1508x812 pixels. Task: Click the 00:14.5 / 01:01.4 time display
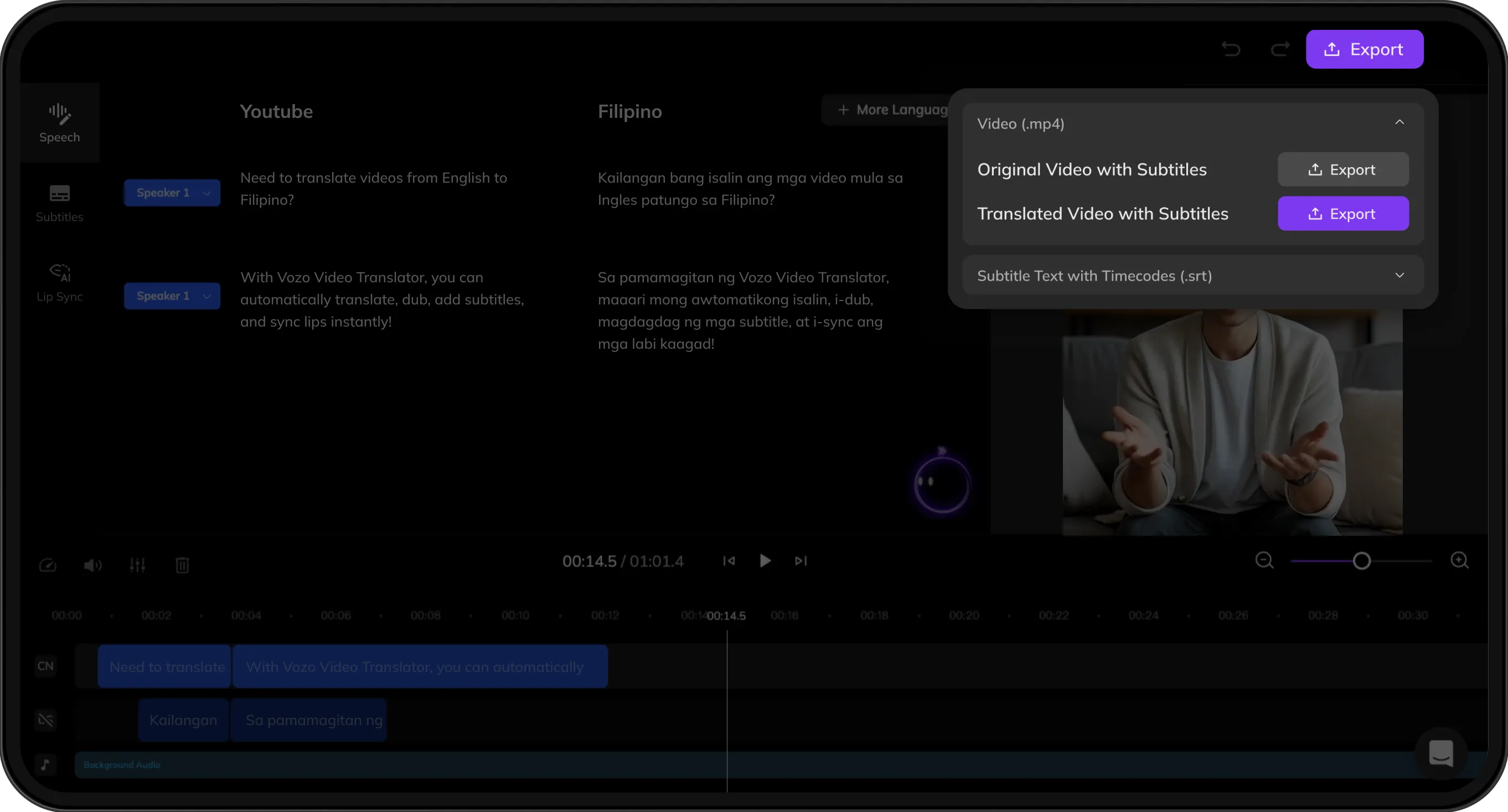623,561
